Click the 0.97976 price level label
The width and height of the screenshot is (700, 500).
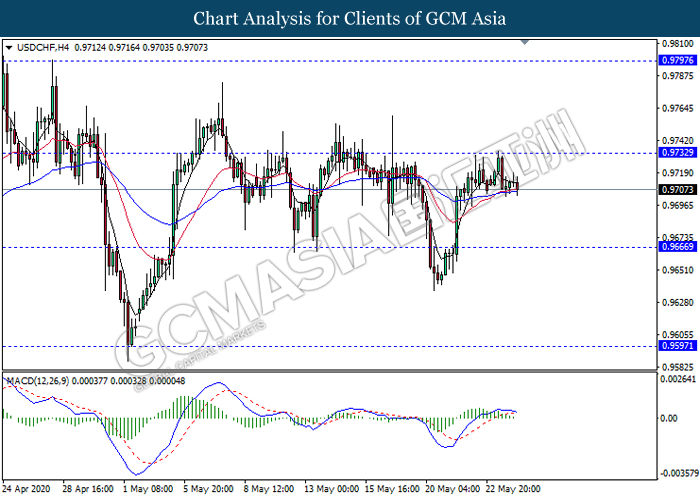tap(677, 60)
